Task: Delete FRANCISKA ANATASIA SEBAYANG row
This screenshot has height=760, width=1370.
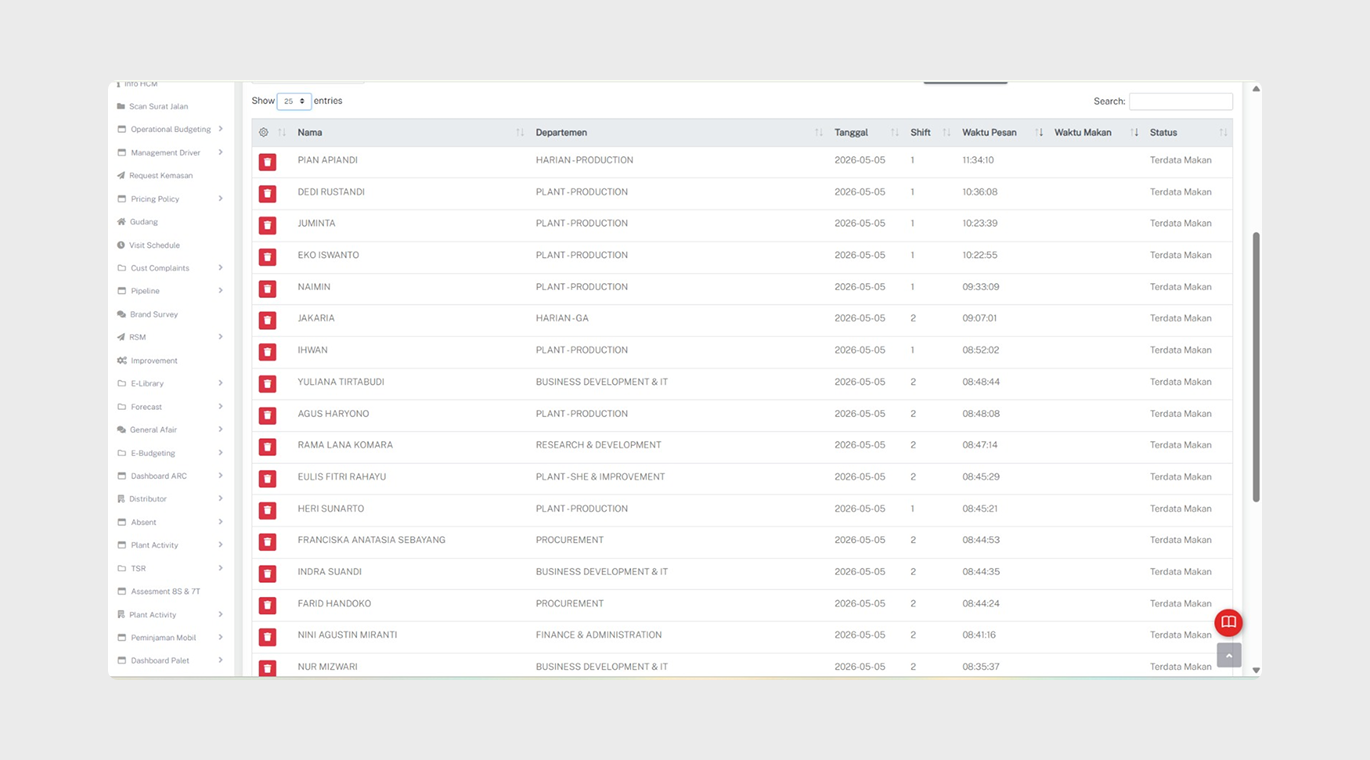Action: click(267, 542)
